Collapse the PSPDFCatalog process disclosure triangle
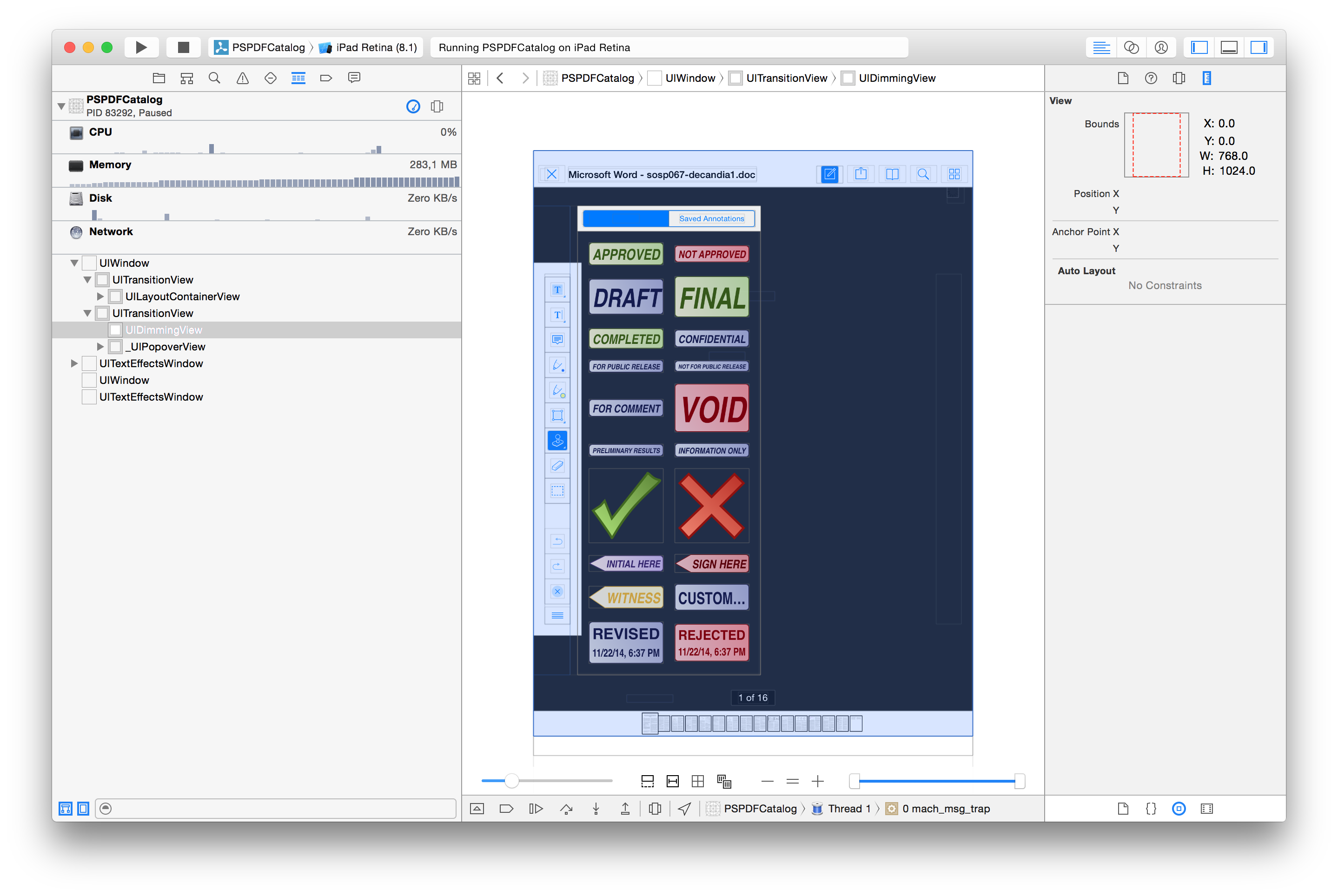The image size is (1338, 896). click(x=61, y=106)
